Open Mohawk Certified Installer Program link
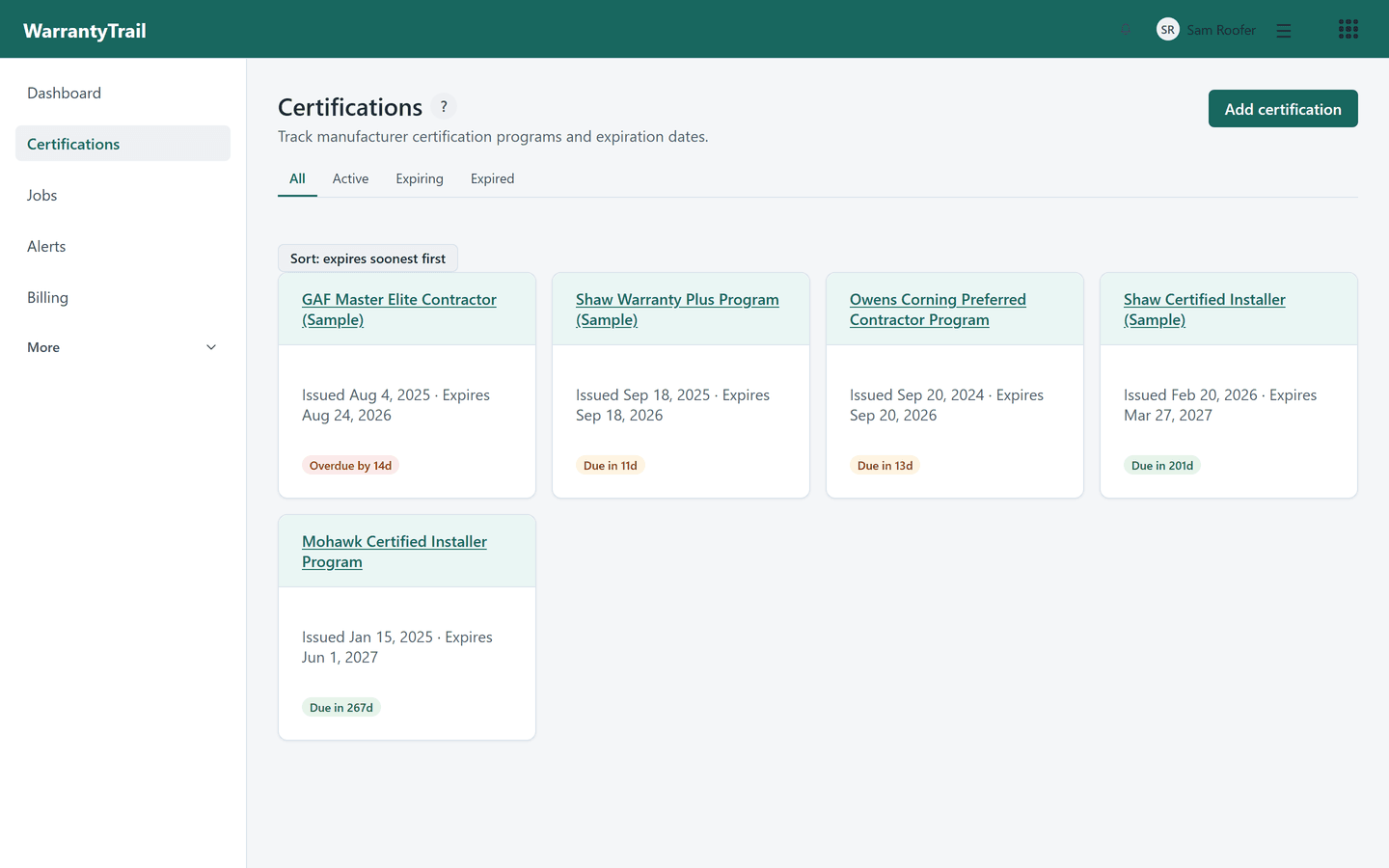This screenshot has height=868, width=1389. tap(395, 552)
